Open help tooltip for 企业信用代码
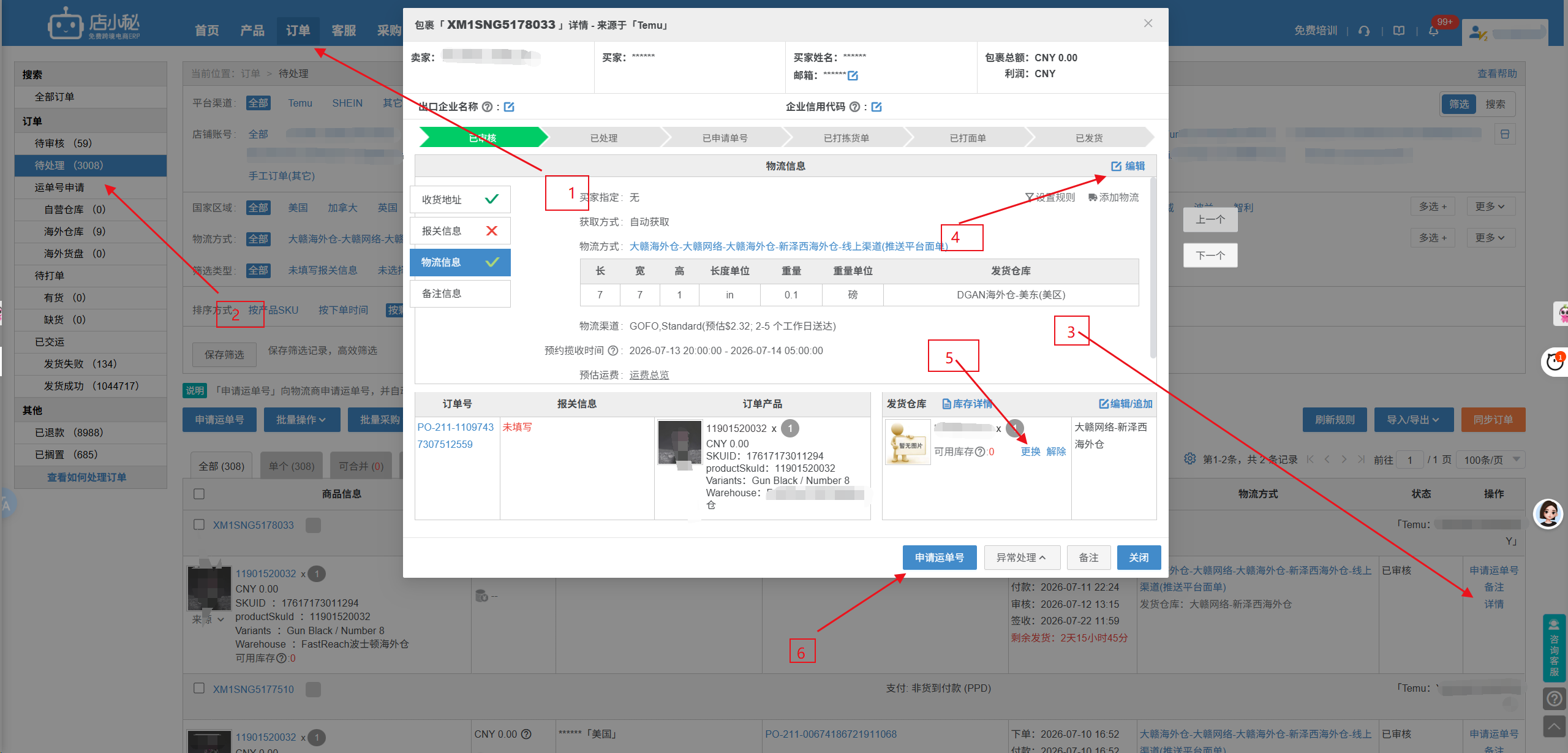Viewport: 1568px width, 753px height. pyautogui.click(x=854, y=107)
